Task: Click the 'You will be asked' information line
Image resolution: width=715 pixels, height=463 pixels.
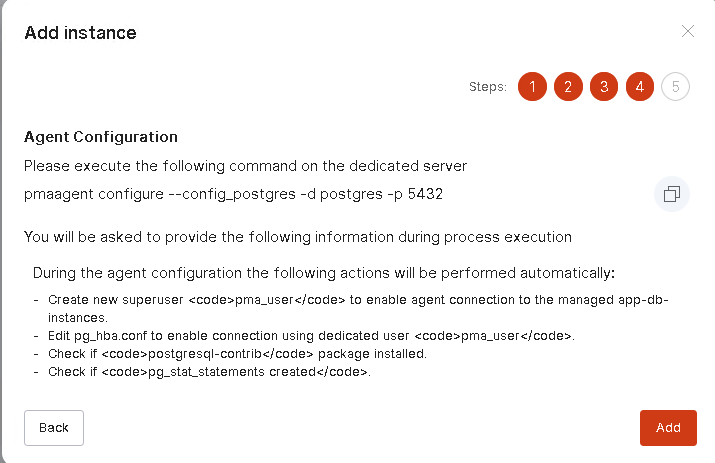Action: coord(298,237)
